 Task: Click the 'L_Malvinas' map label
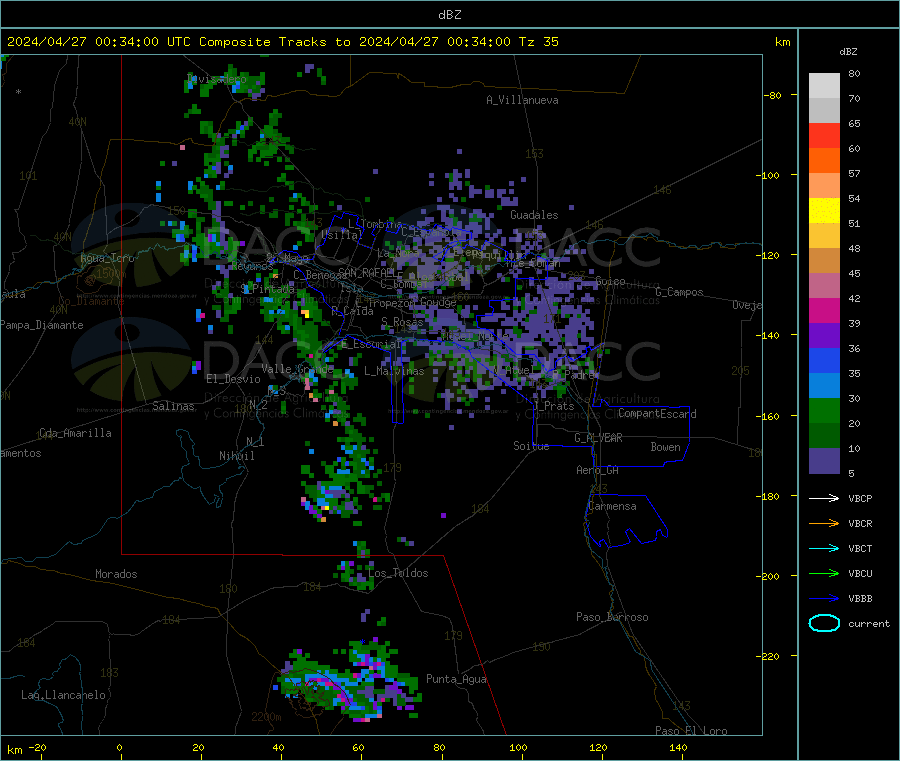click(x=394, y=371)
